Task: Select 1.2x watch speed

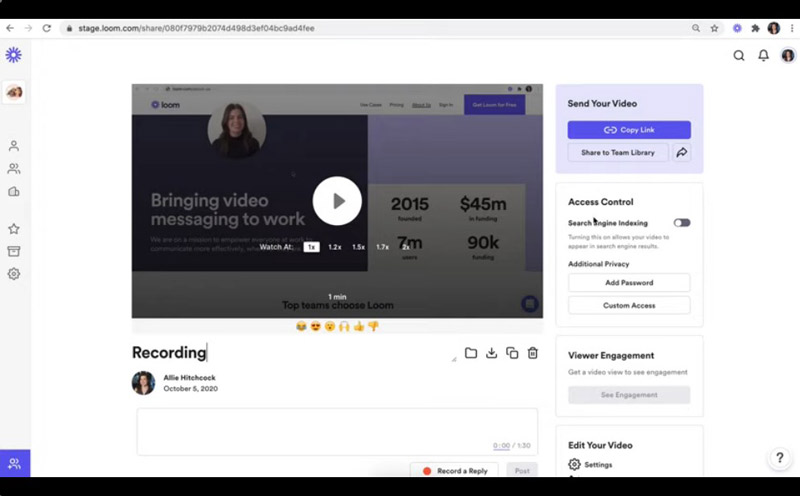Action: [335, 247]
